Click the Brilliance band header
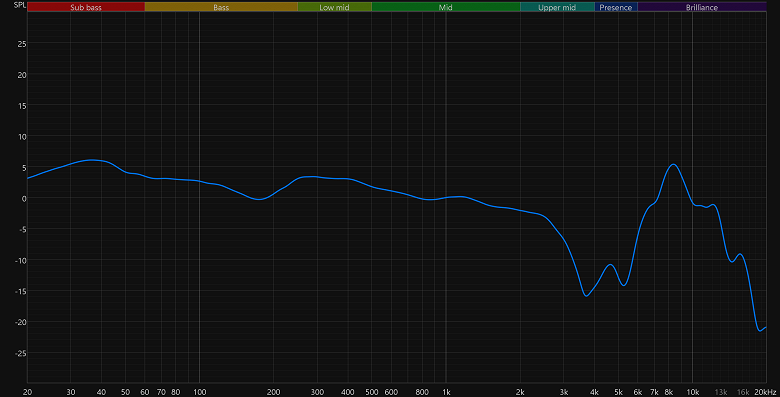The image size is (780, 397). pos(702,7)
